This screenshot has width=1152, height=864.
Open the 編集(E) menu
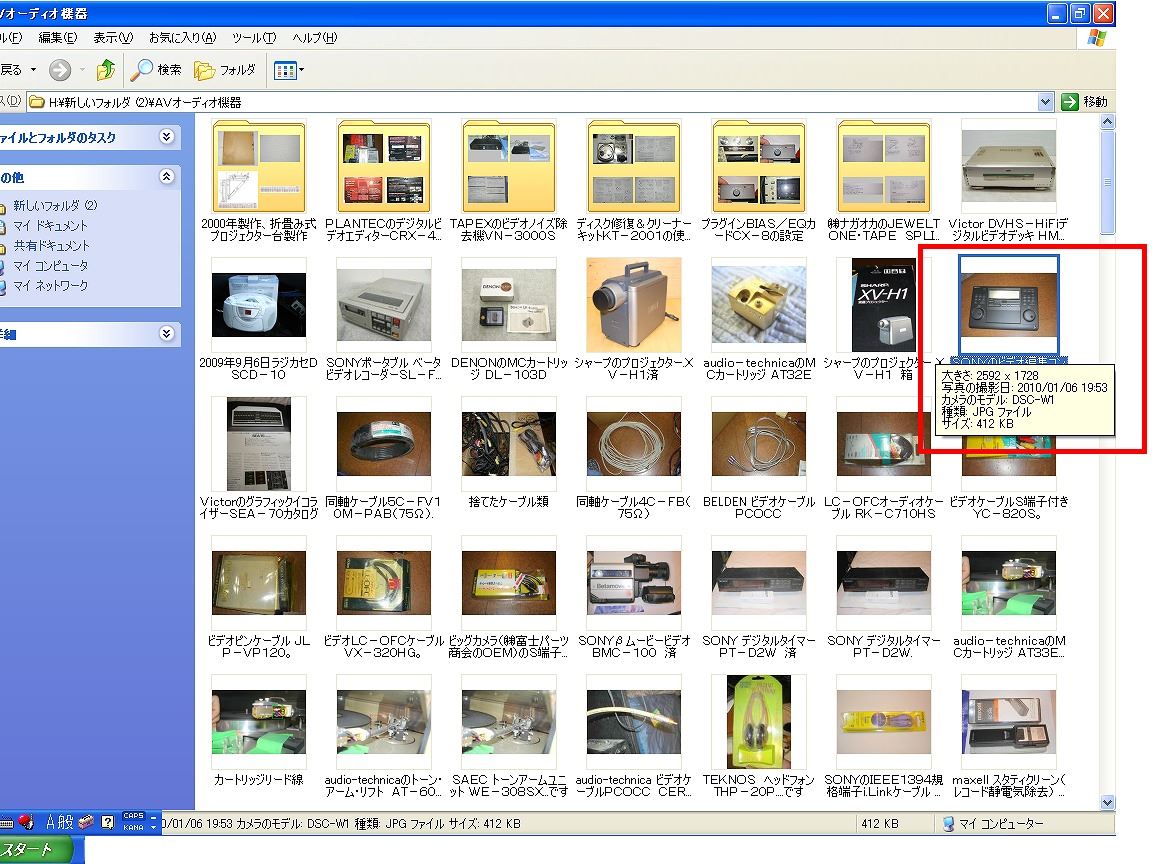pos(57,37)
